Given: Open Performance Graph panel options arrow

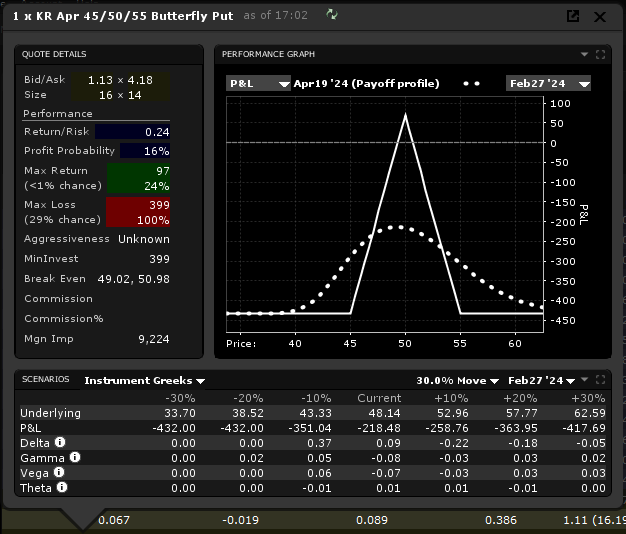Looking at the screenshot, I should pyautogui.click(x=585, y=54).
